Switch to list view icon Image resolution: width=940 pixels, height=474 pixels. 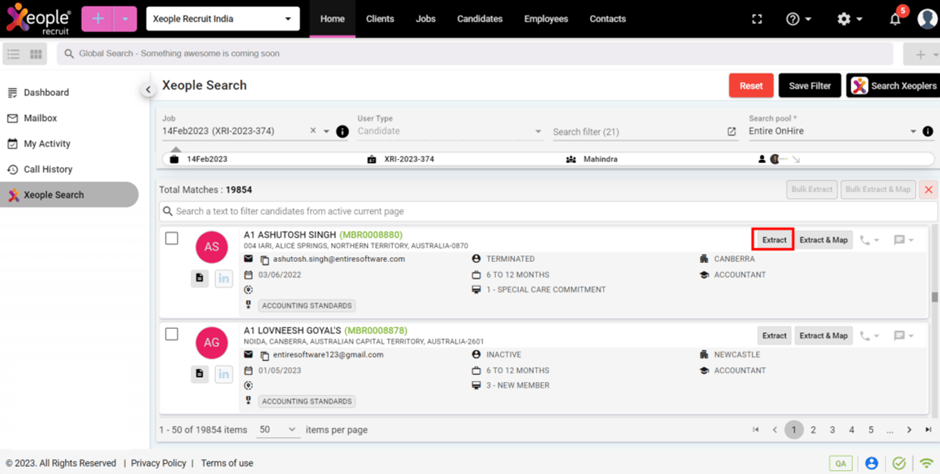click(14, 54)
